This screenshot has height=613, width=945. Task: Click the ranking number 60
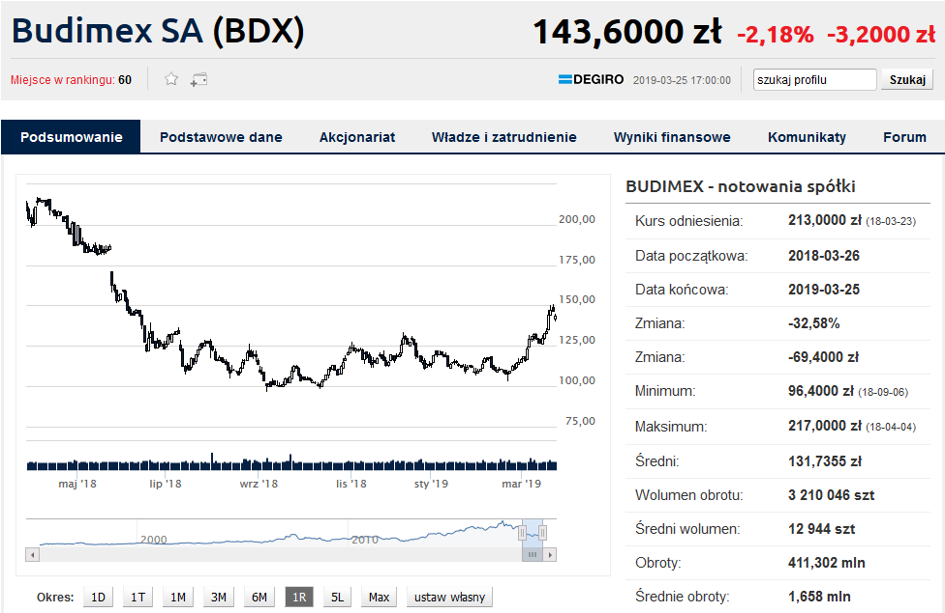click(125, 80)
